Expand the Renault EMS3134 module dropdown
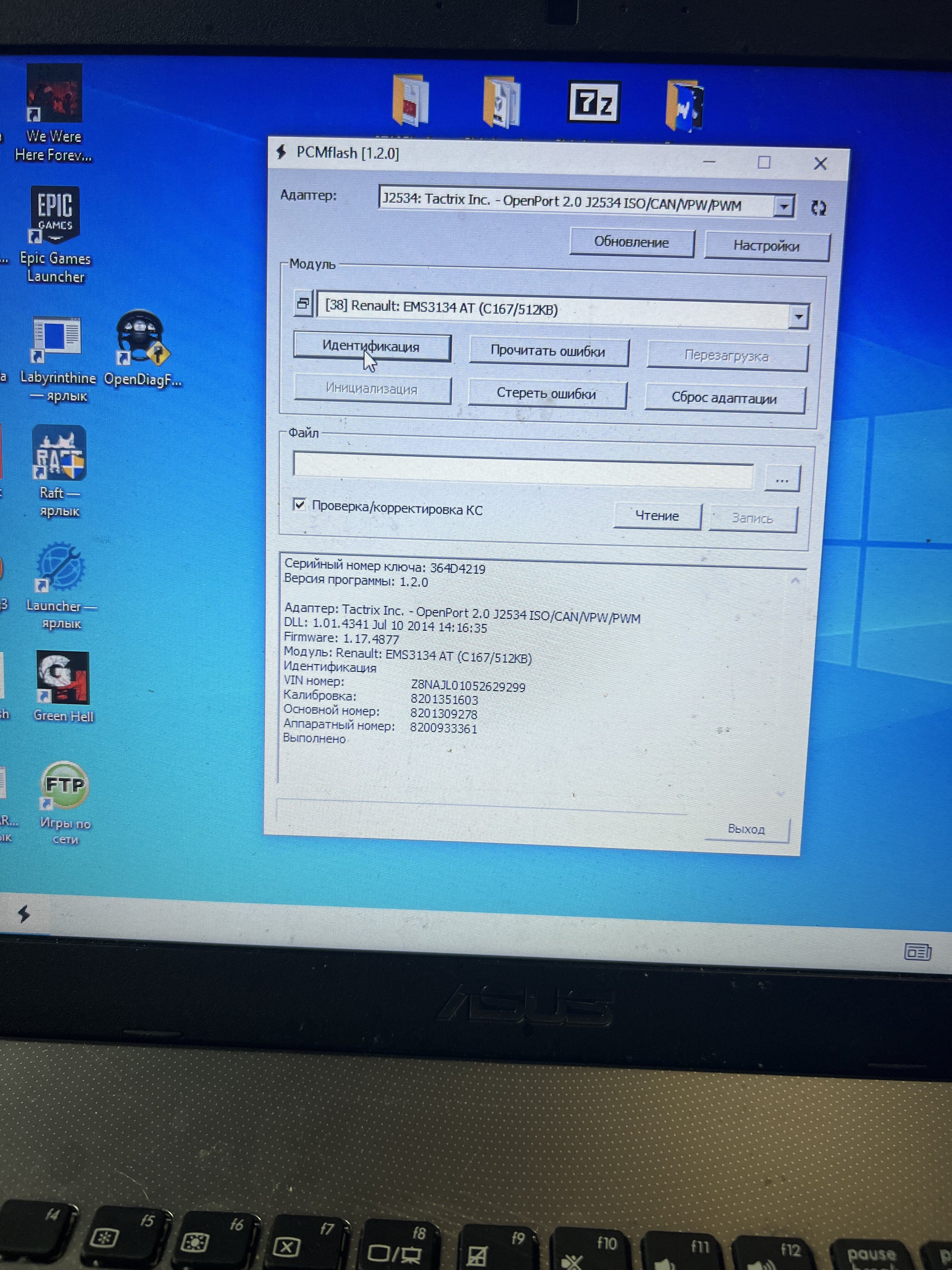 pyautogui.click(x=798, y=317)
